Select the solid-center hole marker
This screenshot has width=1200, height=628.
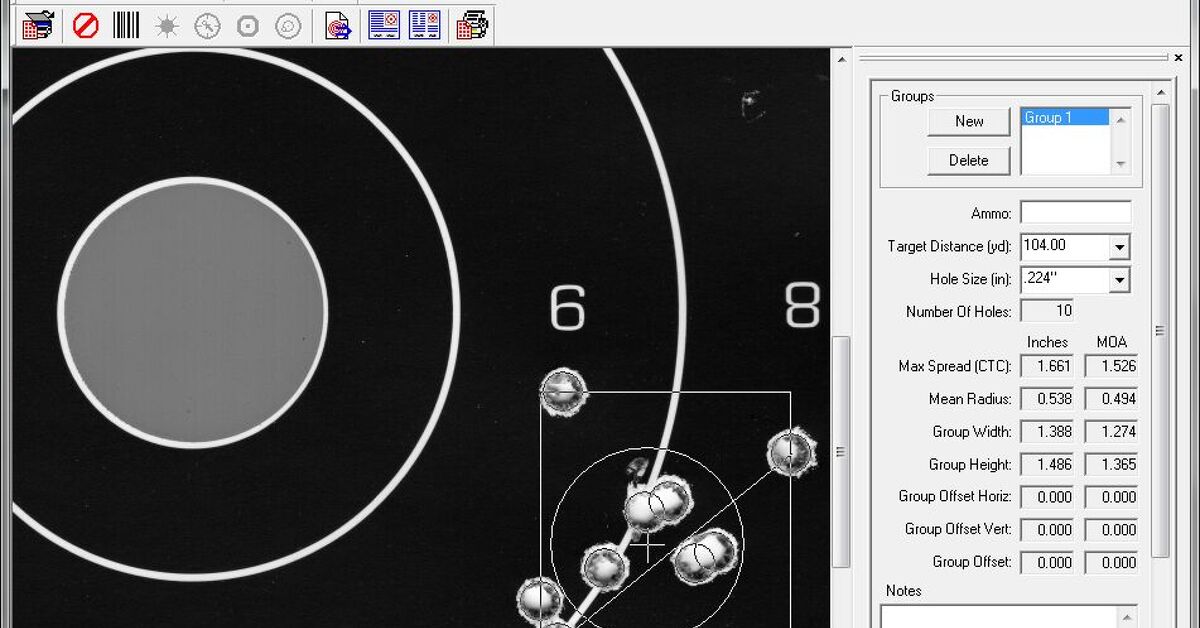pyautogui.click(x=245, y=25)
